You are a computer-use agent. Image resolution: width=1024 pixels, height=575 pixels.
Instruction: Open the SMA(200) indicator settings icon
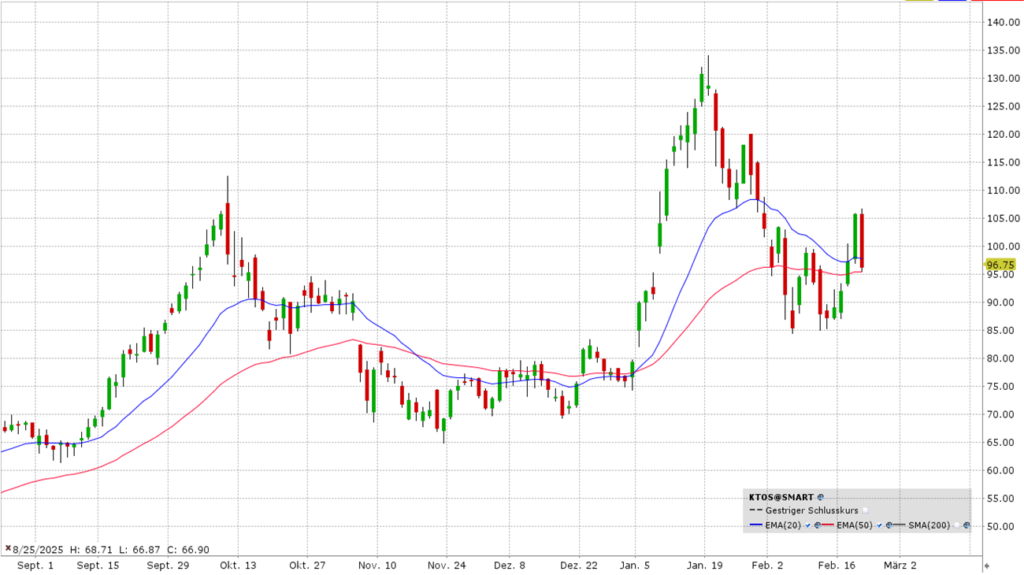pos(967,525)
